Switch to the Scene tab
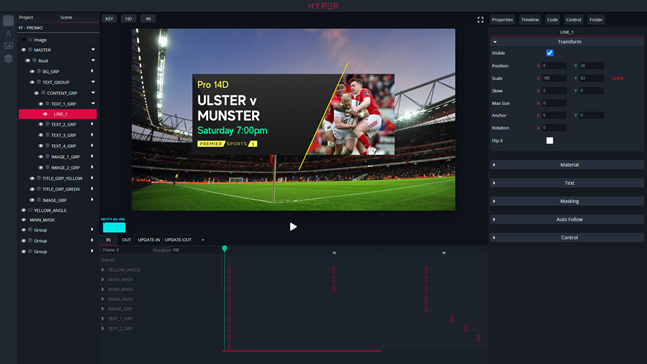The width and height of the screenshot is (647, 364). [66, 17]
